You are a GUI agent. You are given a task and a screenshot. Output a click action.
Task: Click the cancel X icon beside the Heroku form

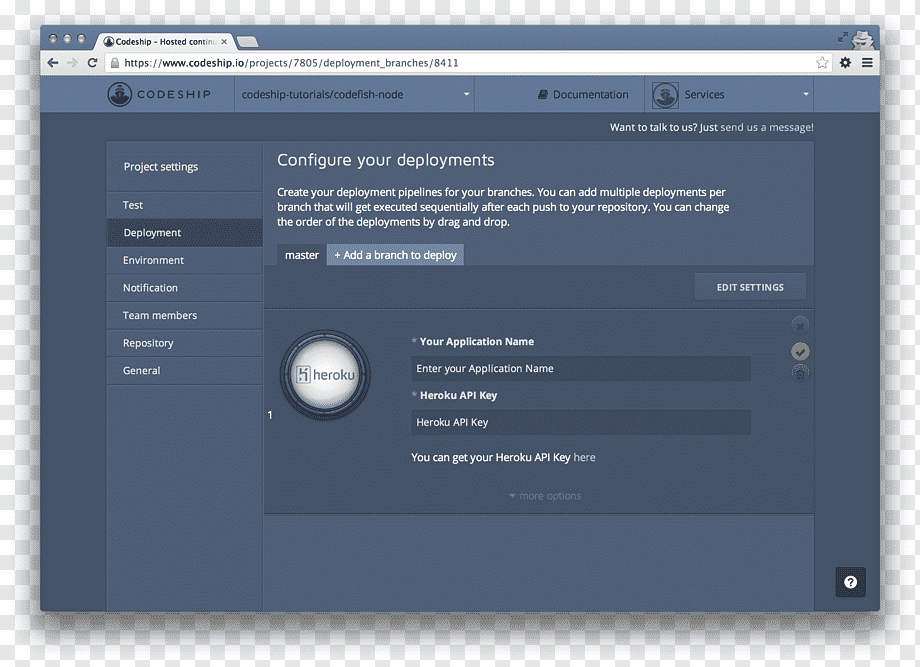click(x=800, y=325)
